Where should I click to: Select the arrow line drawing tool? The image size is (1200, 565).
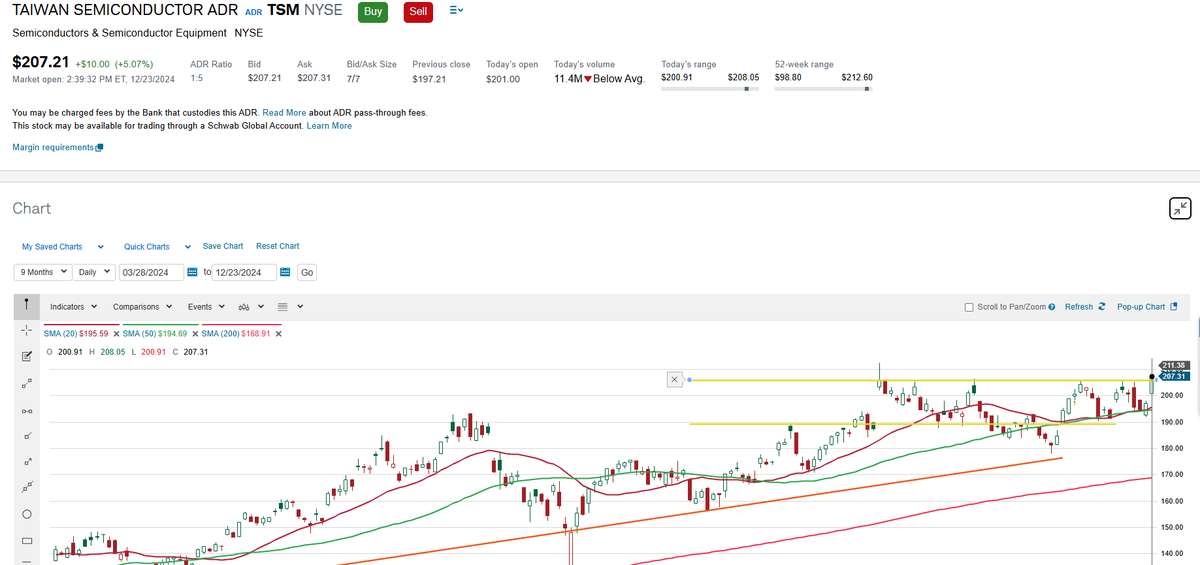pyautogui.click(x=26, y=462)
